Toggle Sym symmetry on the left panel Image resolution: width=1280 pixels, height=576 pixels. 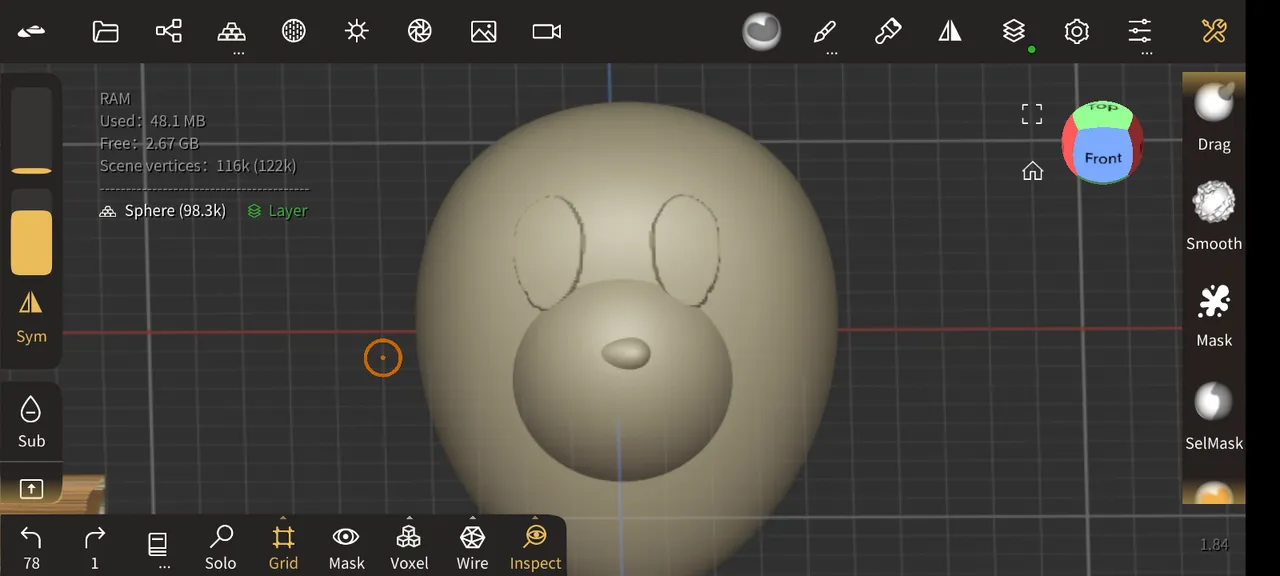[x=31, y=317]
